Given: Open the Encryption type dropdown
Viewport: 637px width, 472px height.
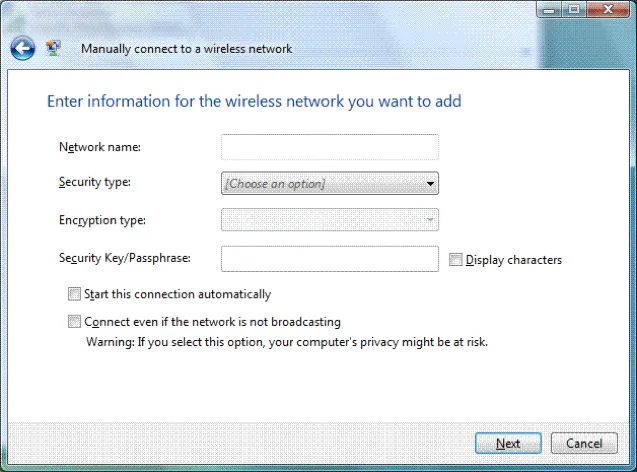Looking at the screenshot, I should click(x=329, y=219).
